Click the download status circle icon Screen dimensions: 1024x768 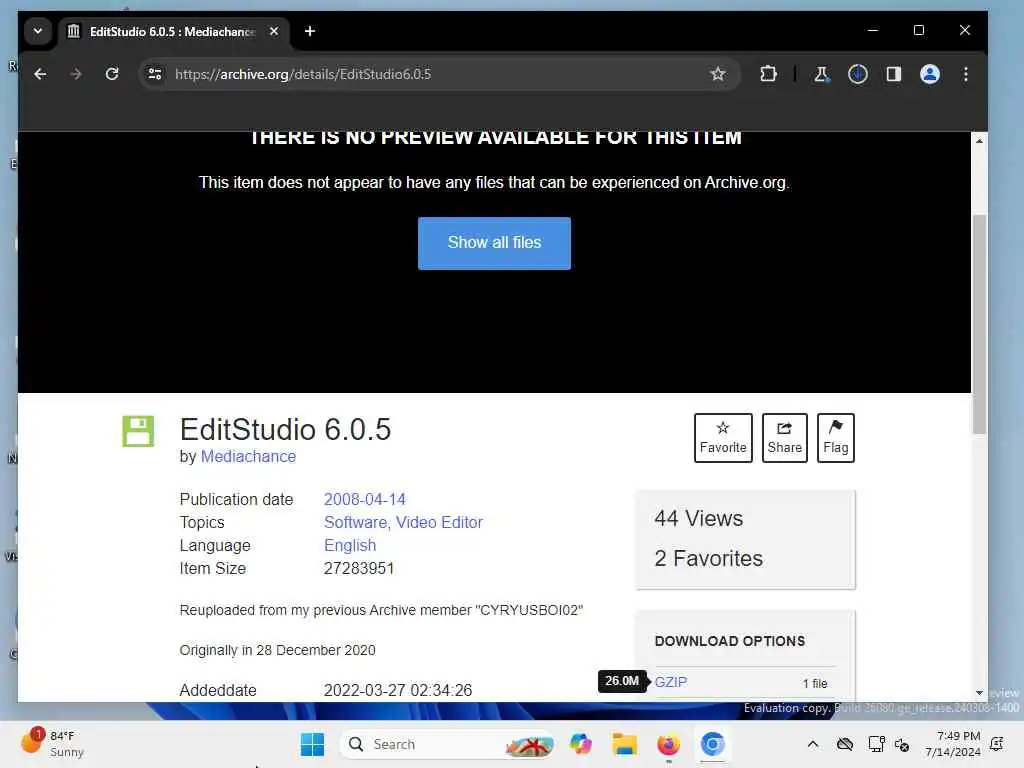pos(857,74)
